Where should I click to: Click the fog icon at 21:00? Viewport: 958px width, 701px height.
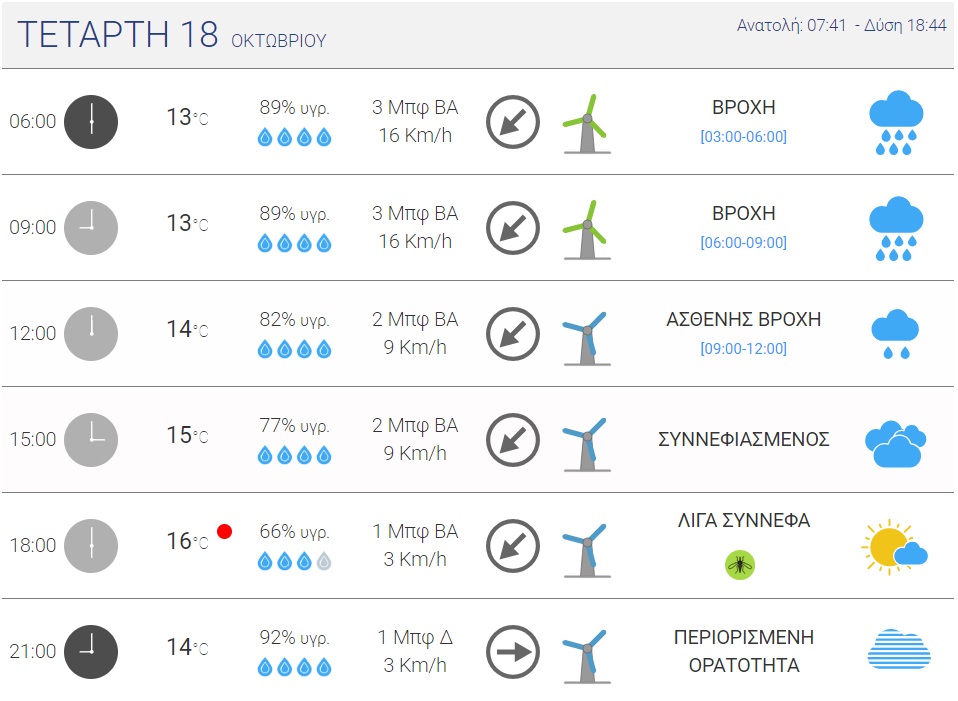click(899, 649)
